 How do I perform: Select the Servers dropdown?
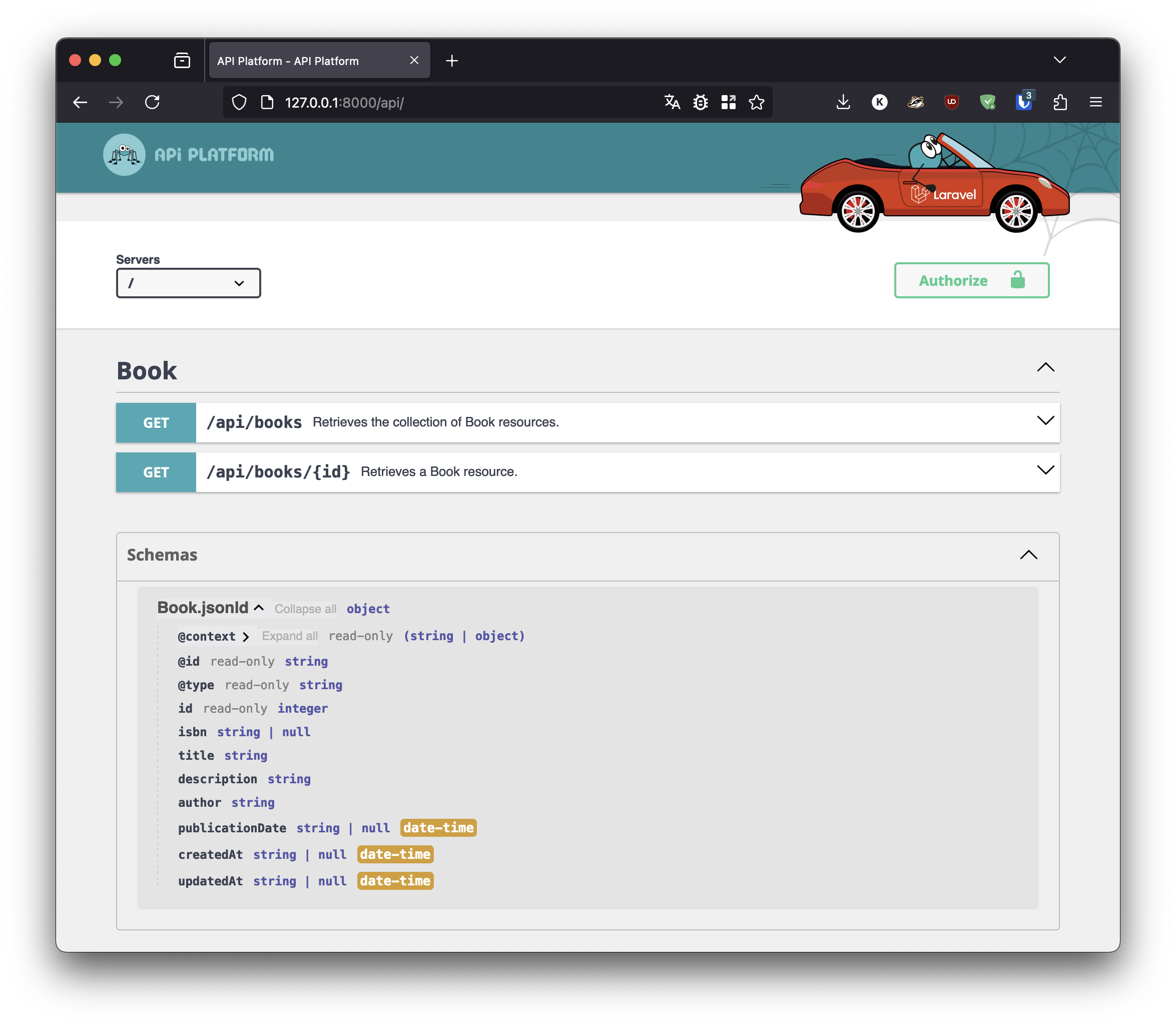tap(188, 283)
